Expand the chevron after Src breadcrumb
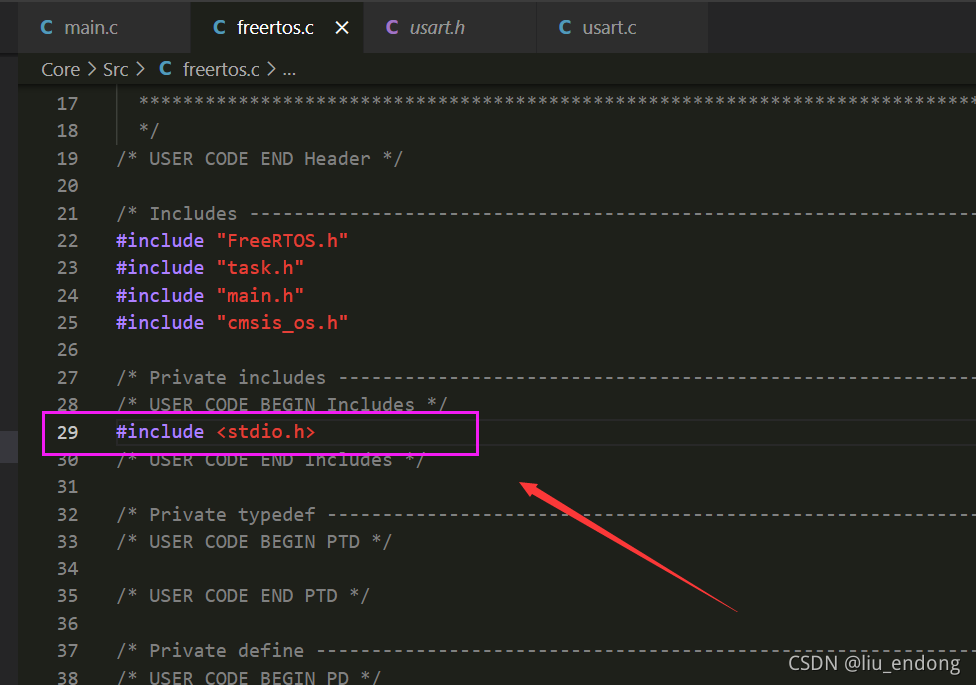976x685 pixels. tap(140, 69)
